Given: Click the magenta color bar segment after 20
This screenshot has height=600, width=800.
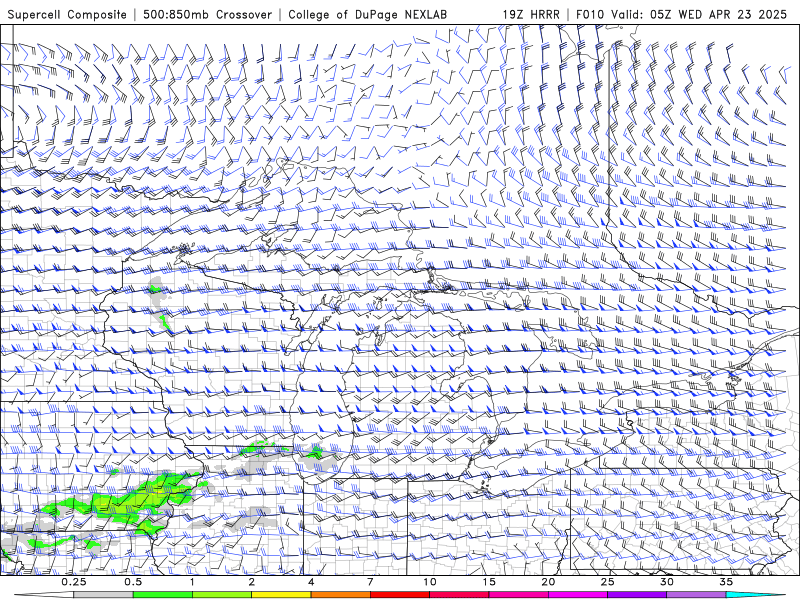Looking at the screenshot, I should [x=578, y=595].
